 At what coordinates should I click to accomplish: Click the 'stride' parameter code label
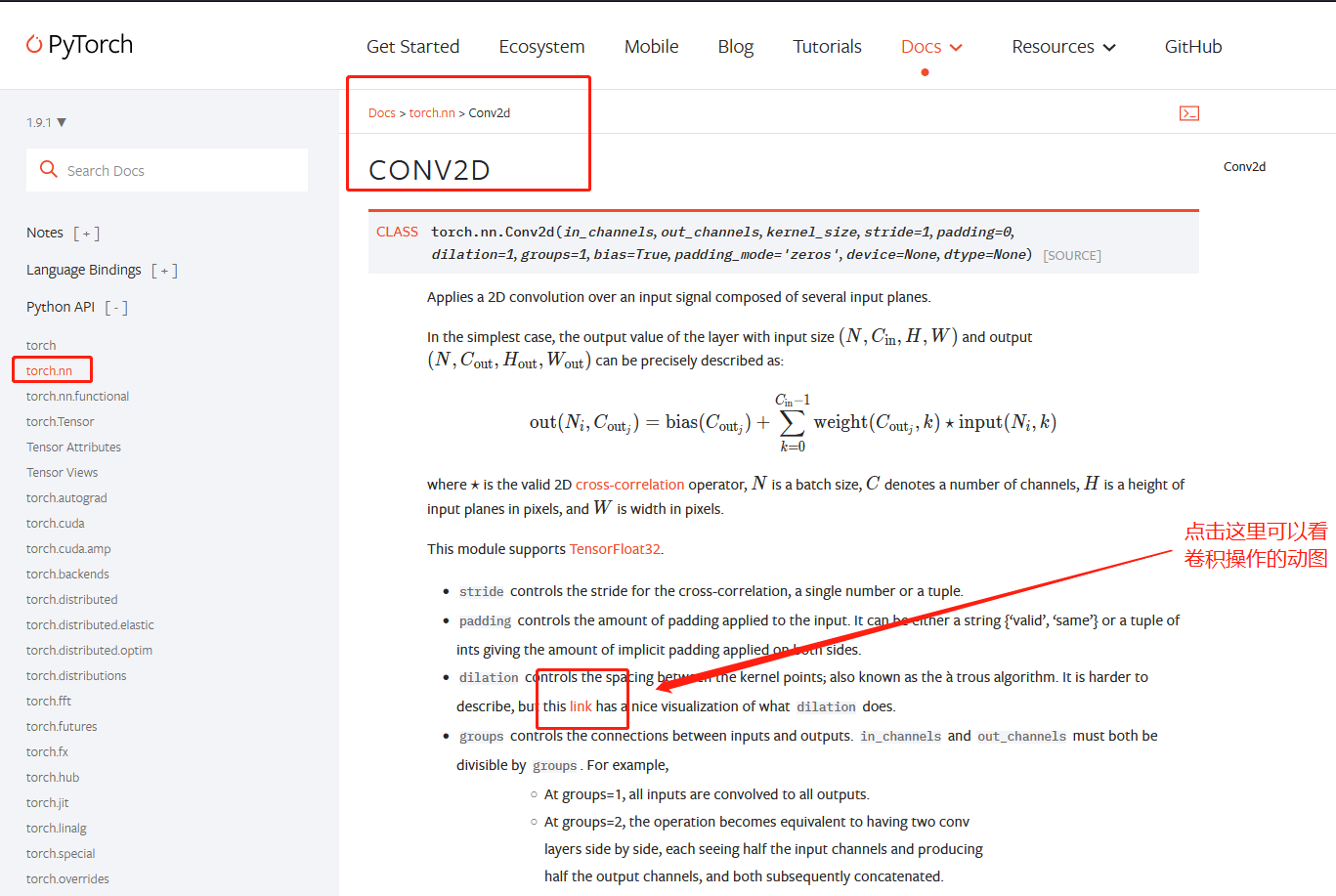pyautogui.click(x=482, y=591)
